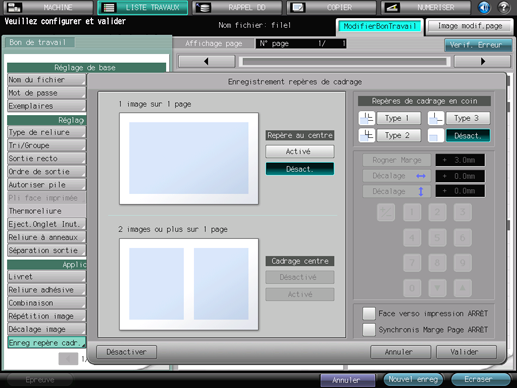The image size is (517, 388).
Task: Click the speaker sound icon
Action: point(484,7)
